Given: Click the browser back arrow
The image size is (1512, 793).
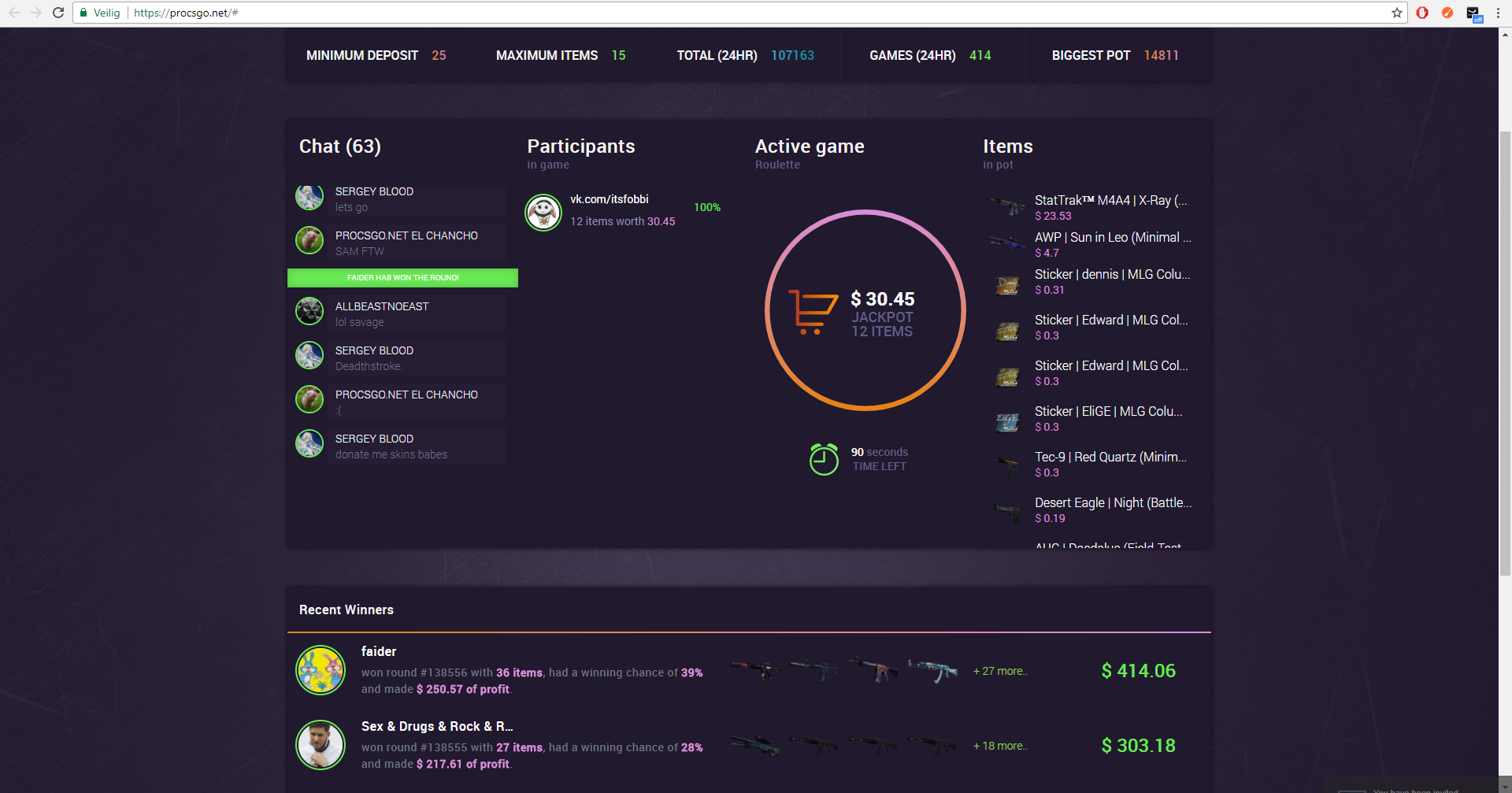Looking at the screenshot, I should 14,13.
